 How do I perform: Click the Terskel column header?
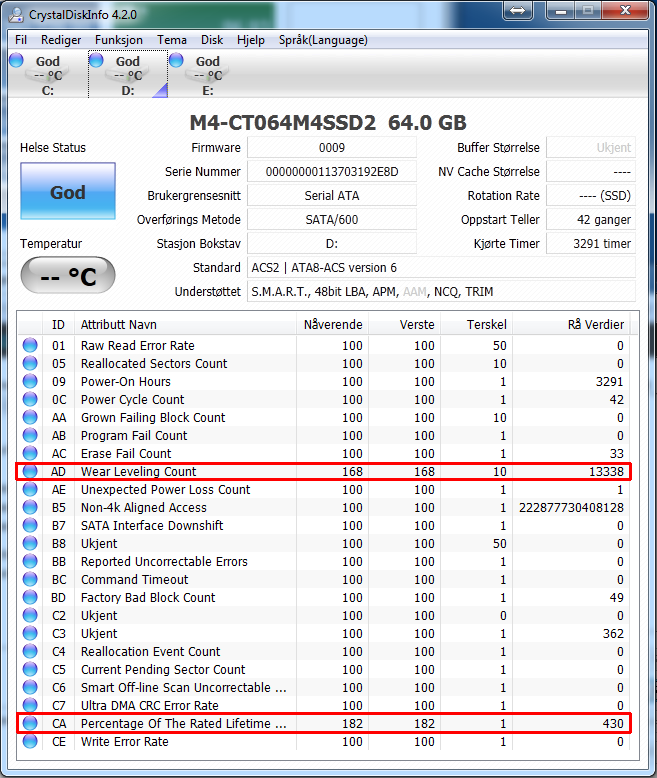(477, 324)
